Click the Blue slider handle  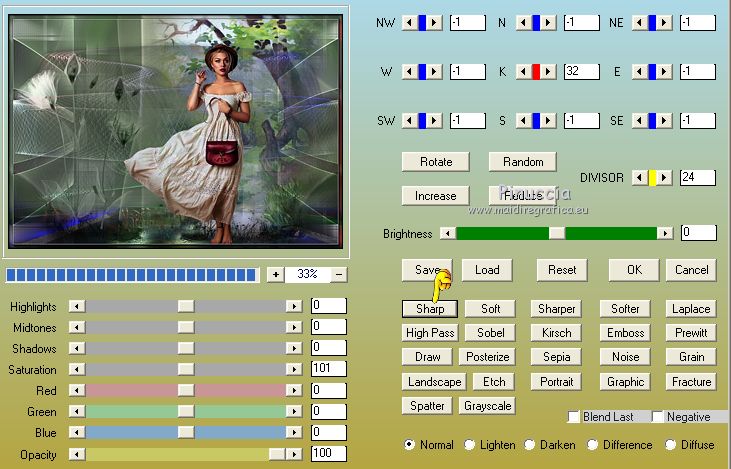click(186, 432)
